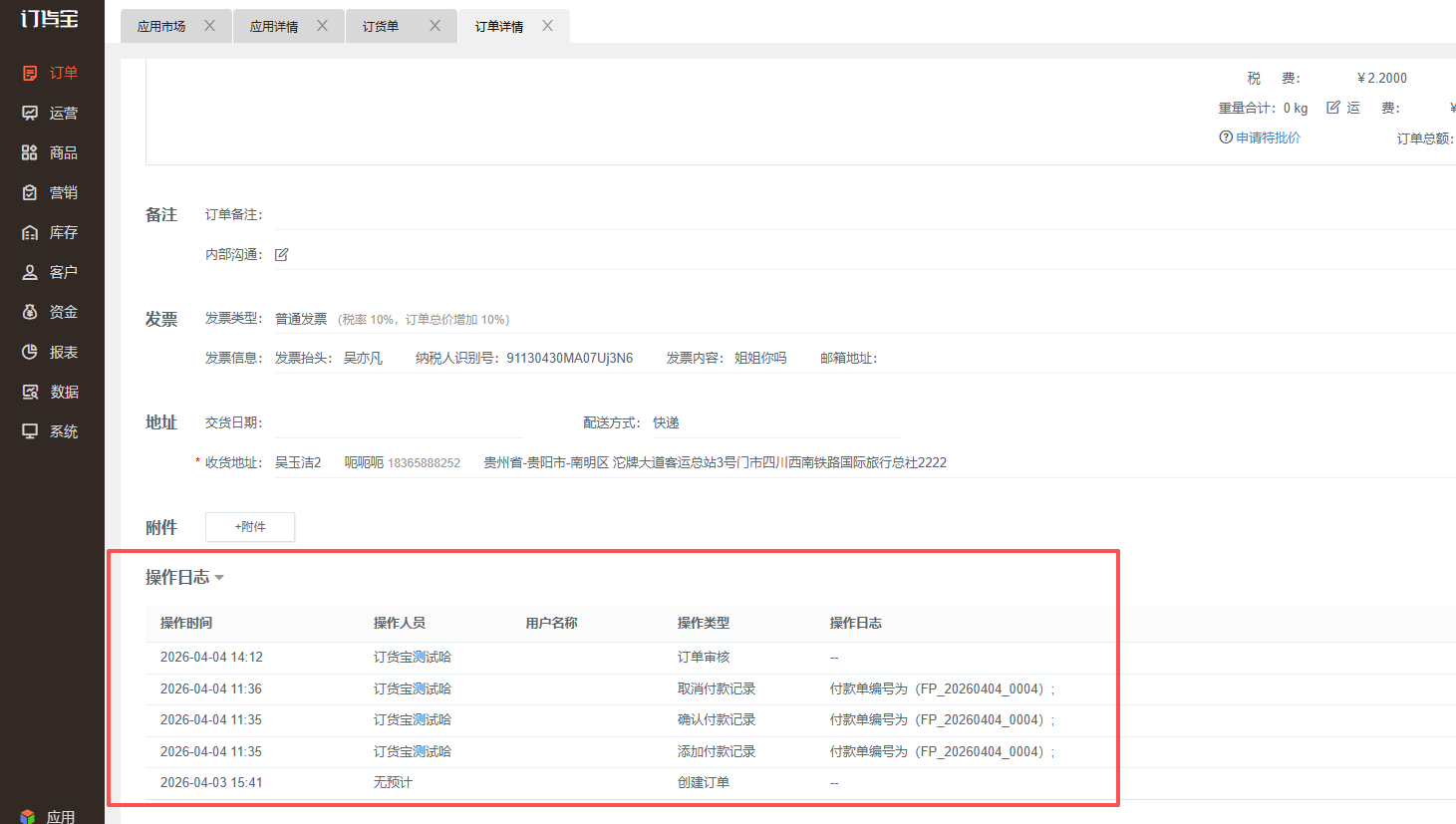Edit freight with the 运费 pencil icon
1456x824 pixels.
point(1332,107)
